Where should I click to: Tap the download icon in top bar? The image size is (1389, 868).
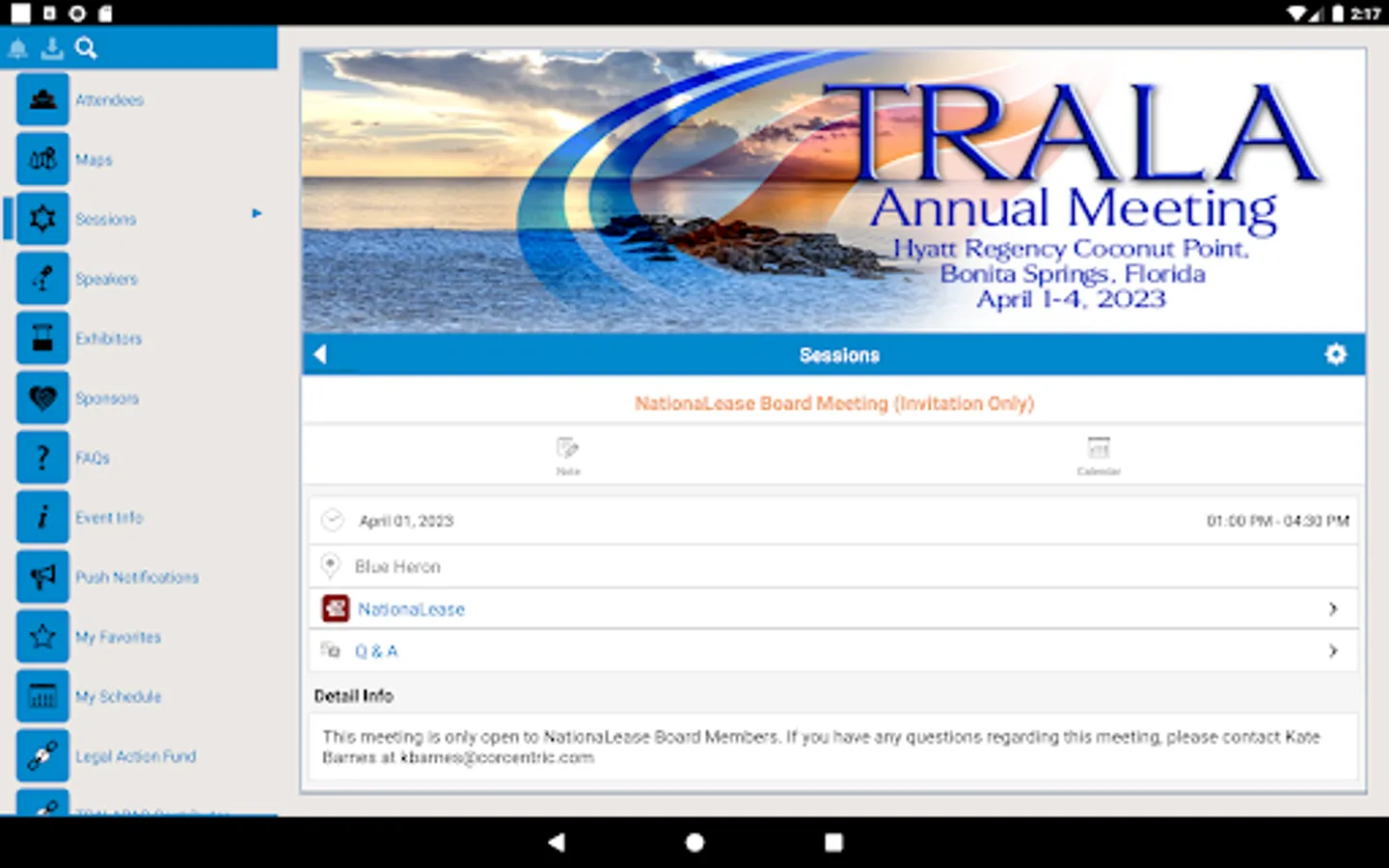[x=52, y=48]
